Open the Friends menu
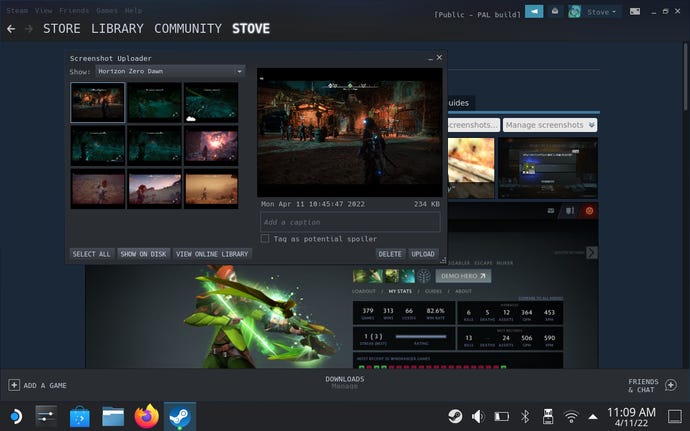 (74, 11)
